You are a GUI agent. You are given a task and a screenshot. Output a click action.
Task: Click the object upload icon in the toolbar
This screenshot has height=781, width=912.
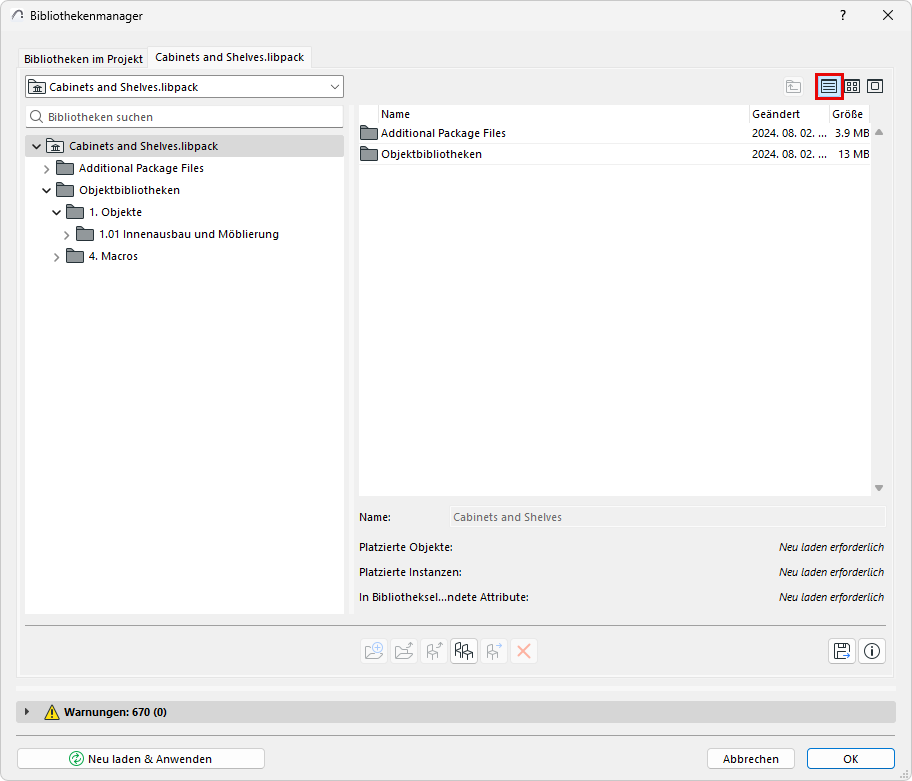434,651
